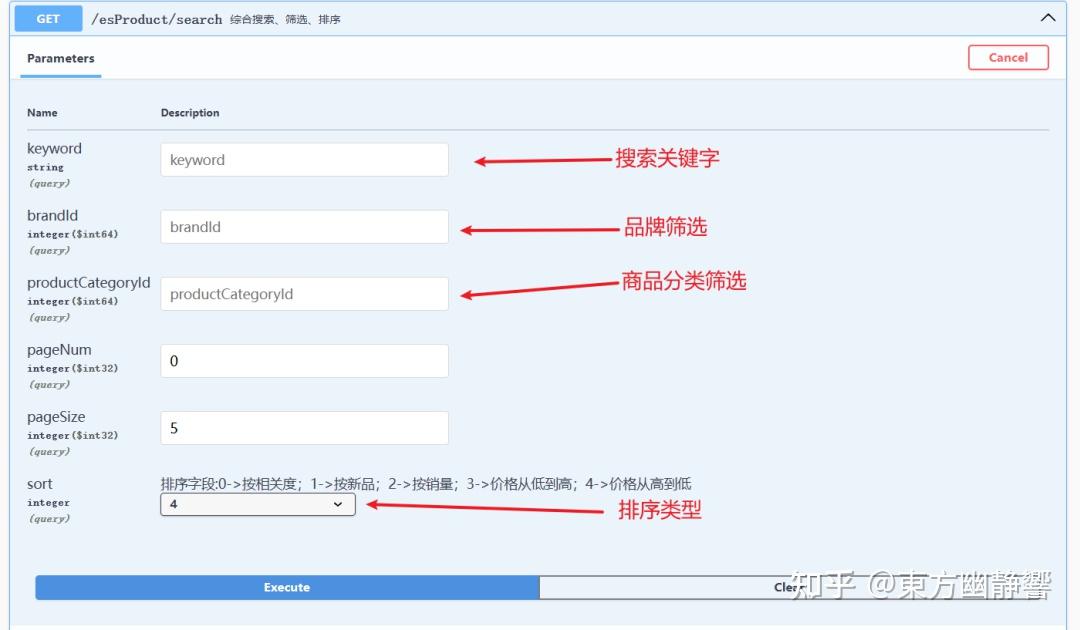Click the keyword parameter name label
The width and height of the screenshot is (1080, 630).
tap(54, 147)
